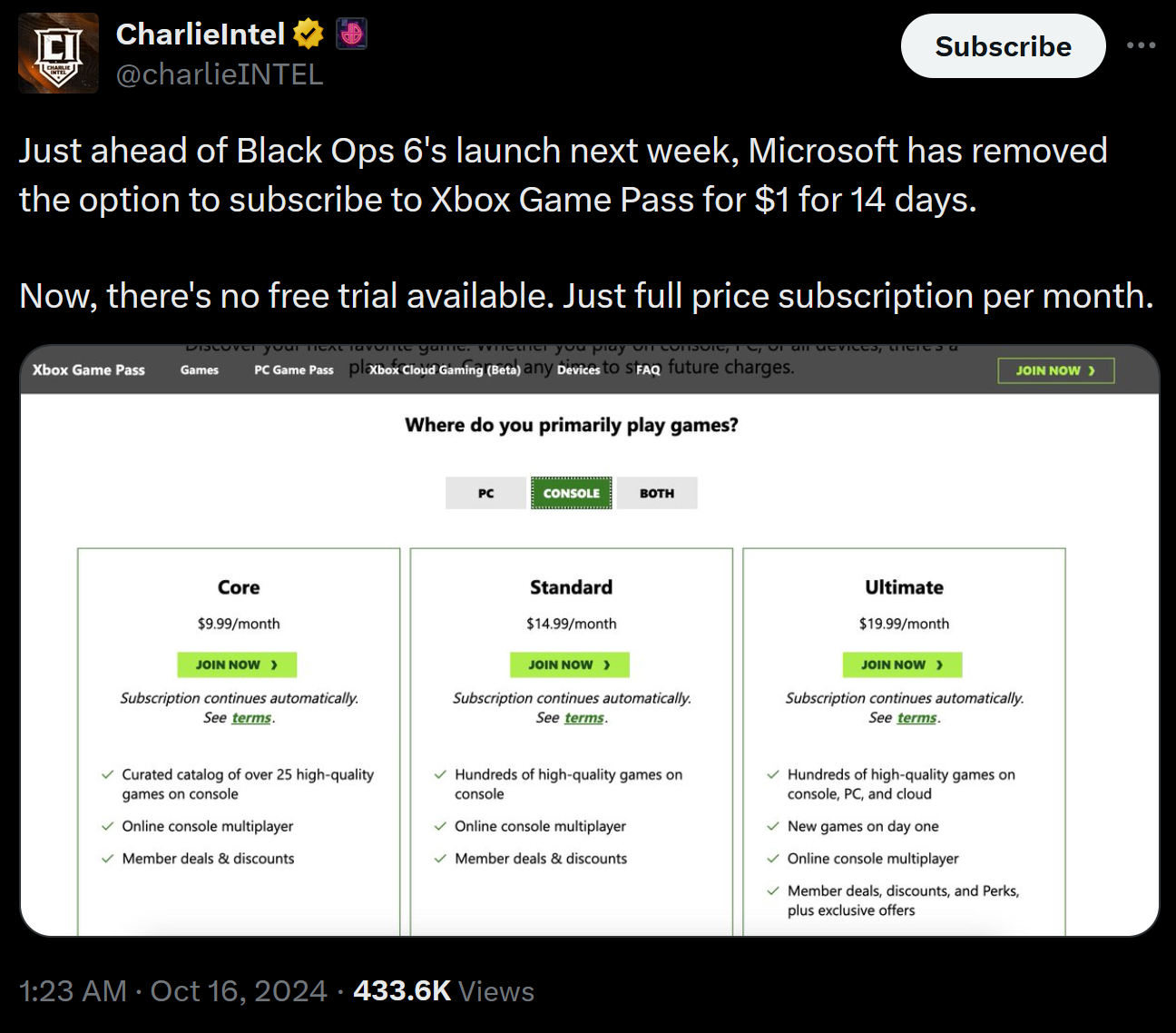This screenshot has width=1176, height=1033.
Task: Select the BOTH platform option
Action: point(657,493)
